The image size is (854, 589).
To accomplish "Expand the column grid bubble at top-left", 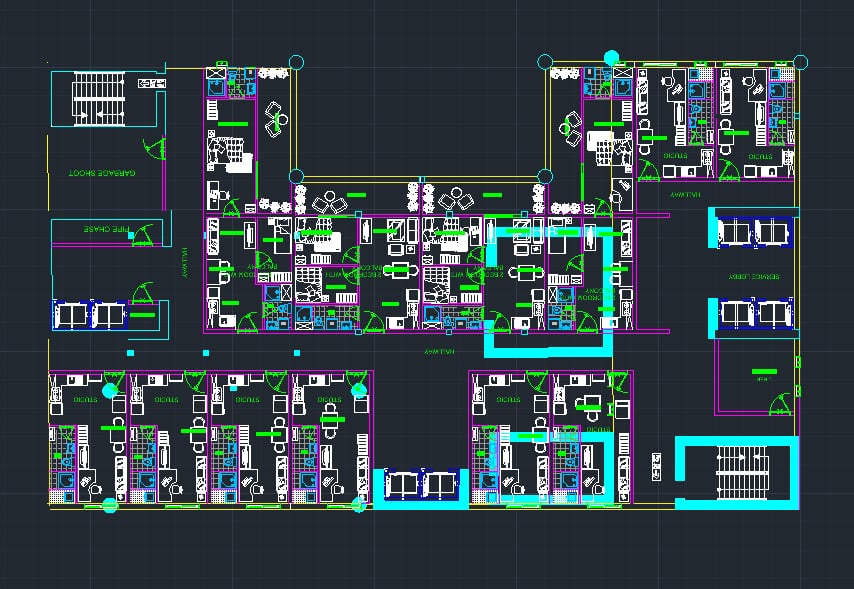I will [295, 61].
